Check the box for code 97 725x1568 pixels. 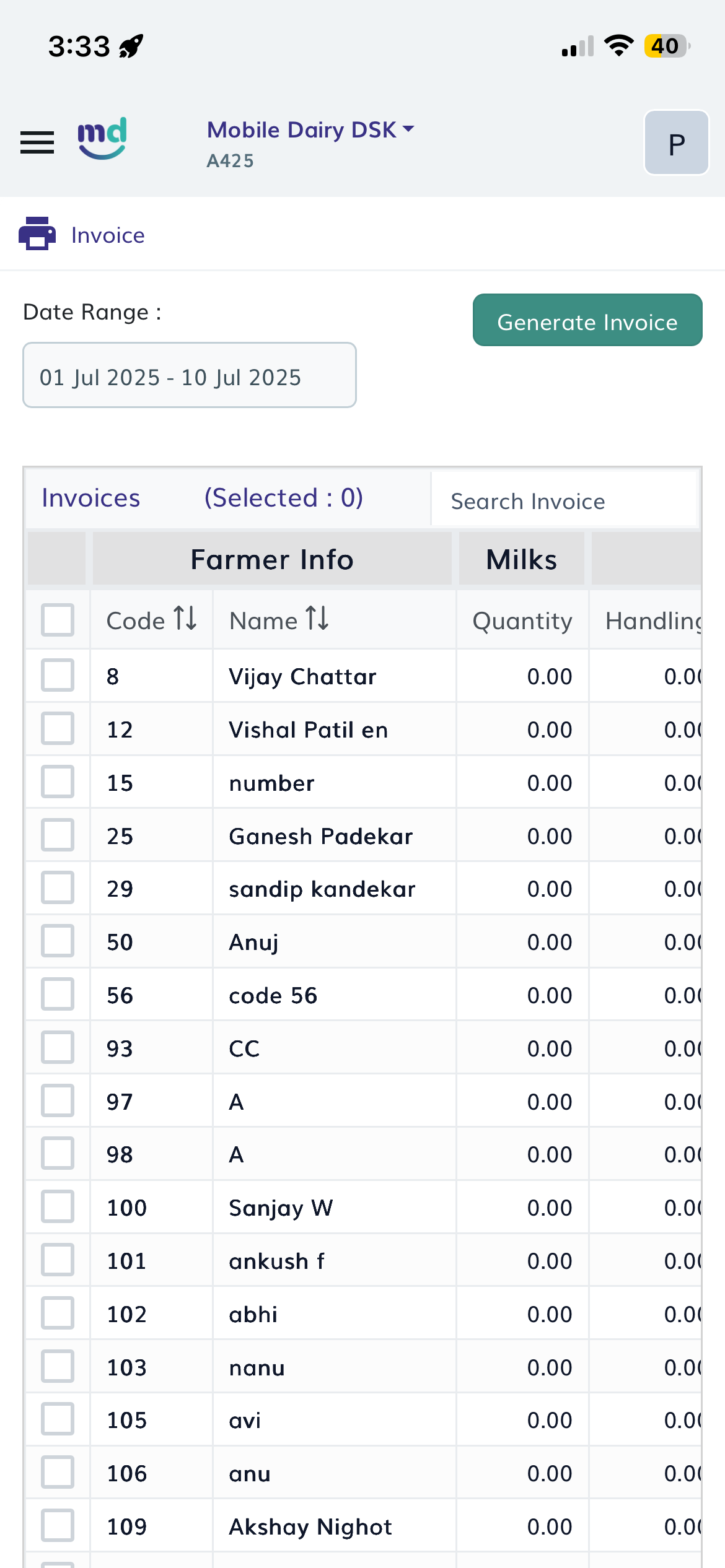pos(58,1100)
